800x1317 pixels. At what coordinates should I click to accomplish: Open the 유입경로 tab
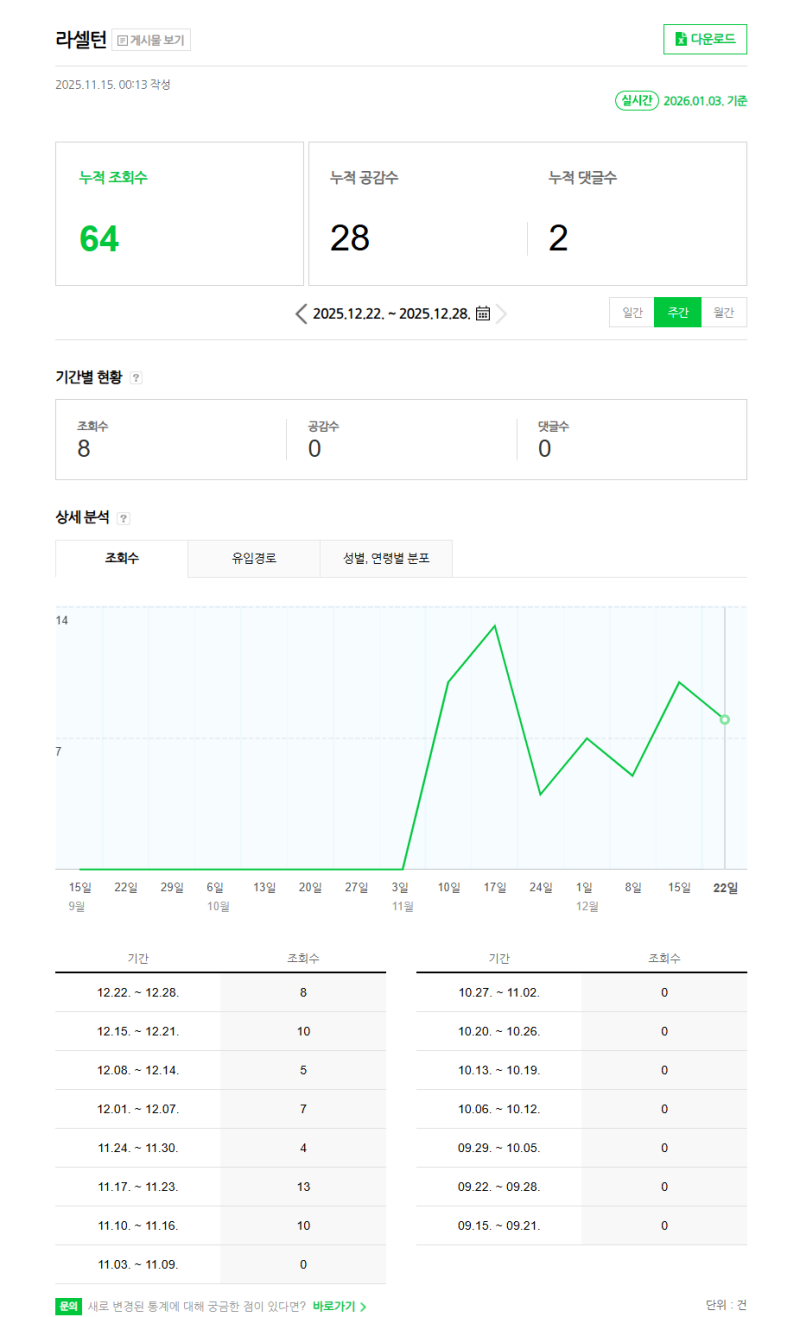254,559
